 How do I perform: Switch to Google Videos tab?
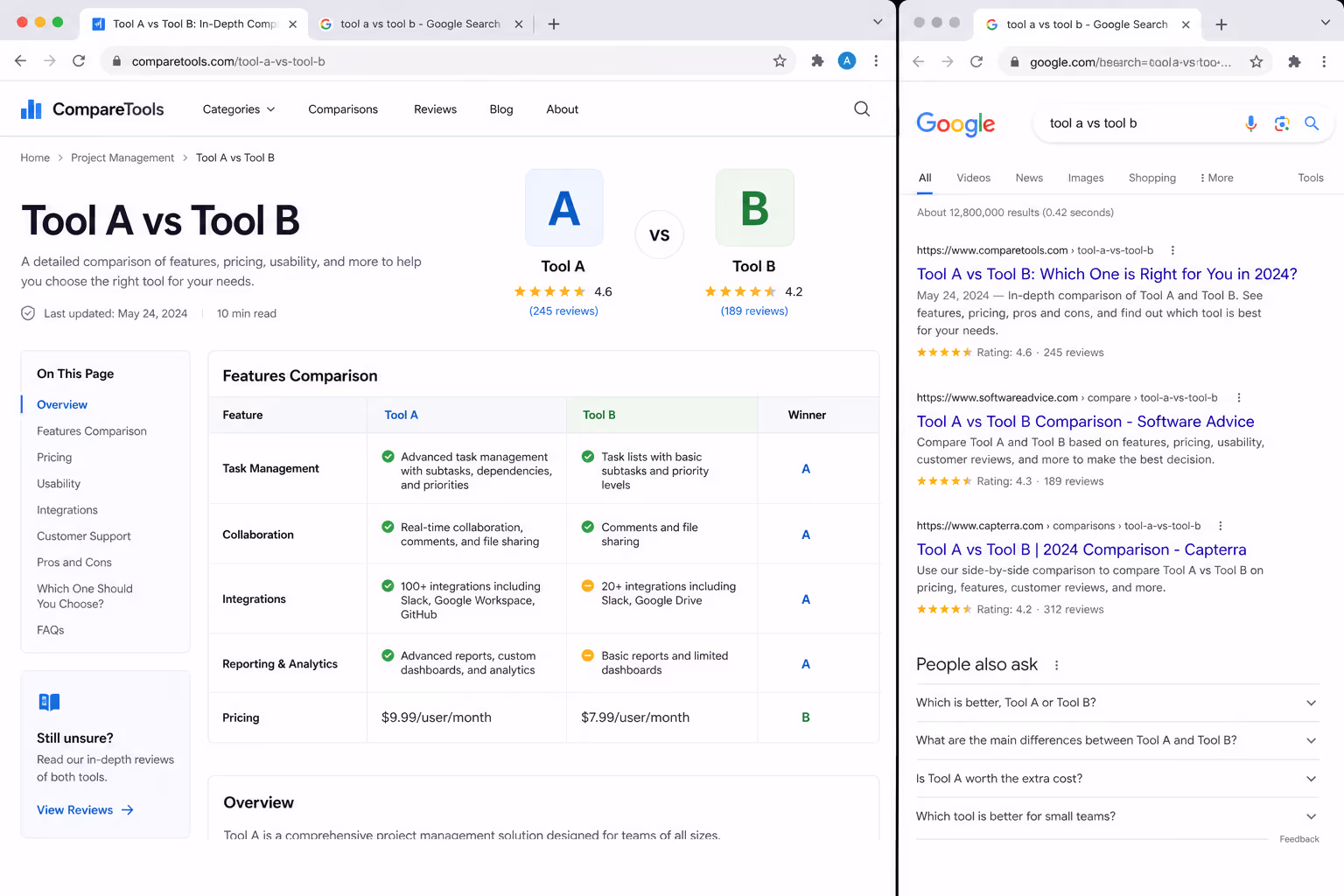974,178
